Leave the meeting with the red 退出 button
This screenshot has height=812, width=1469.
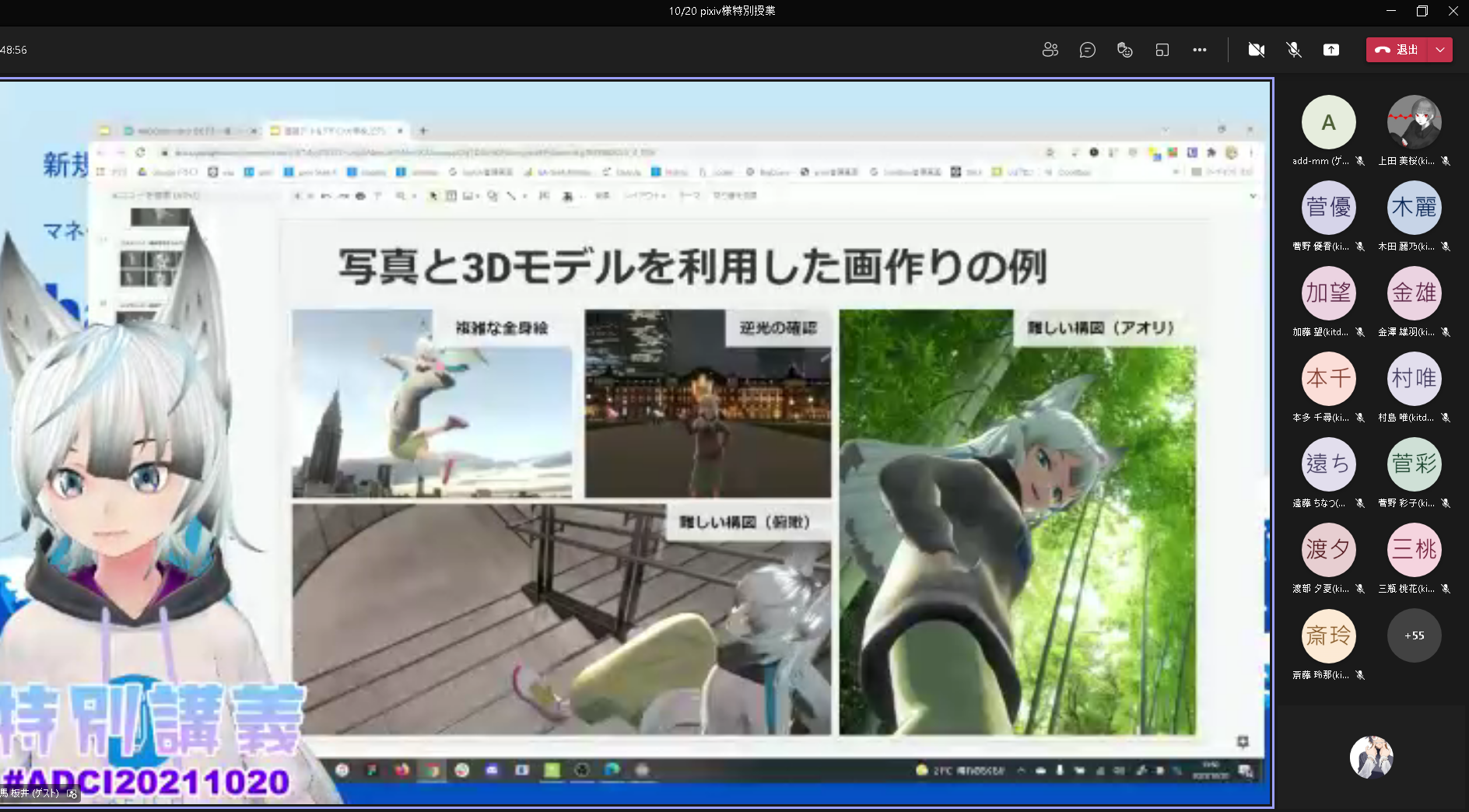point(1397,50)
